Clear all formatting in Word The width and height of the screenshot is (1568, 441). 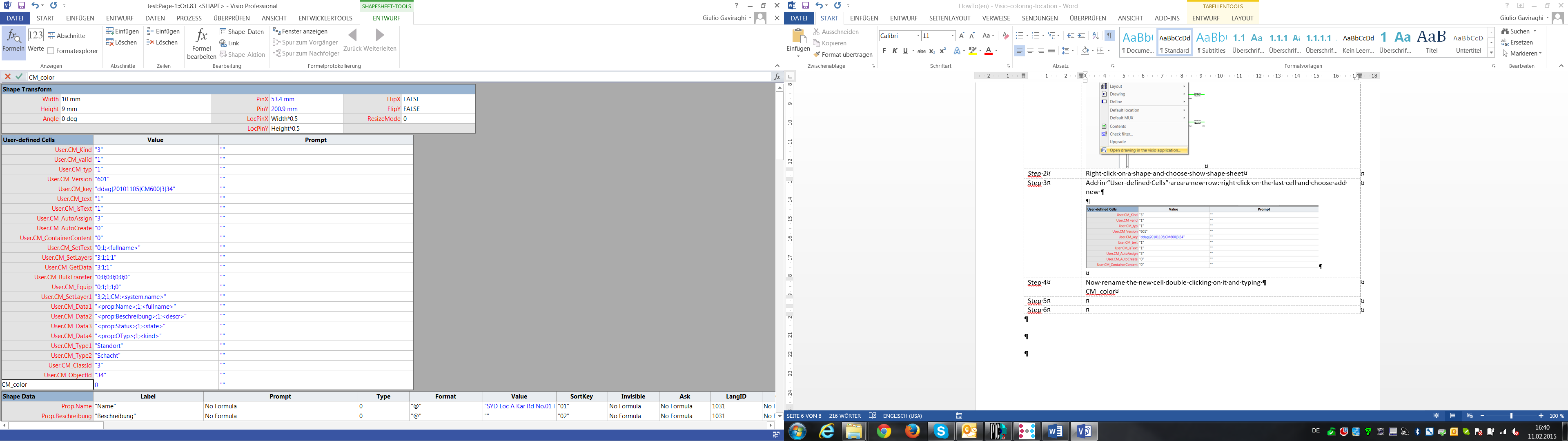[x=1006, y=36]
